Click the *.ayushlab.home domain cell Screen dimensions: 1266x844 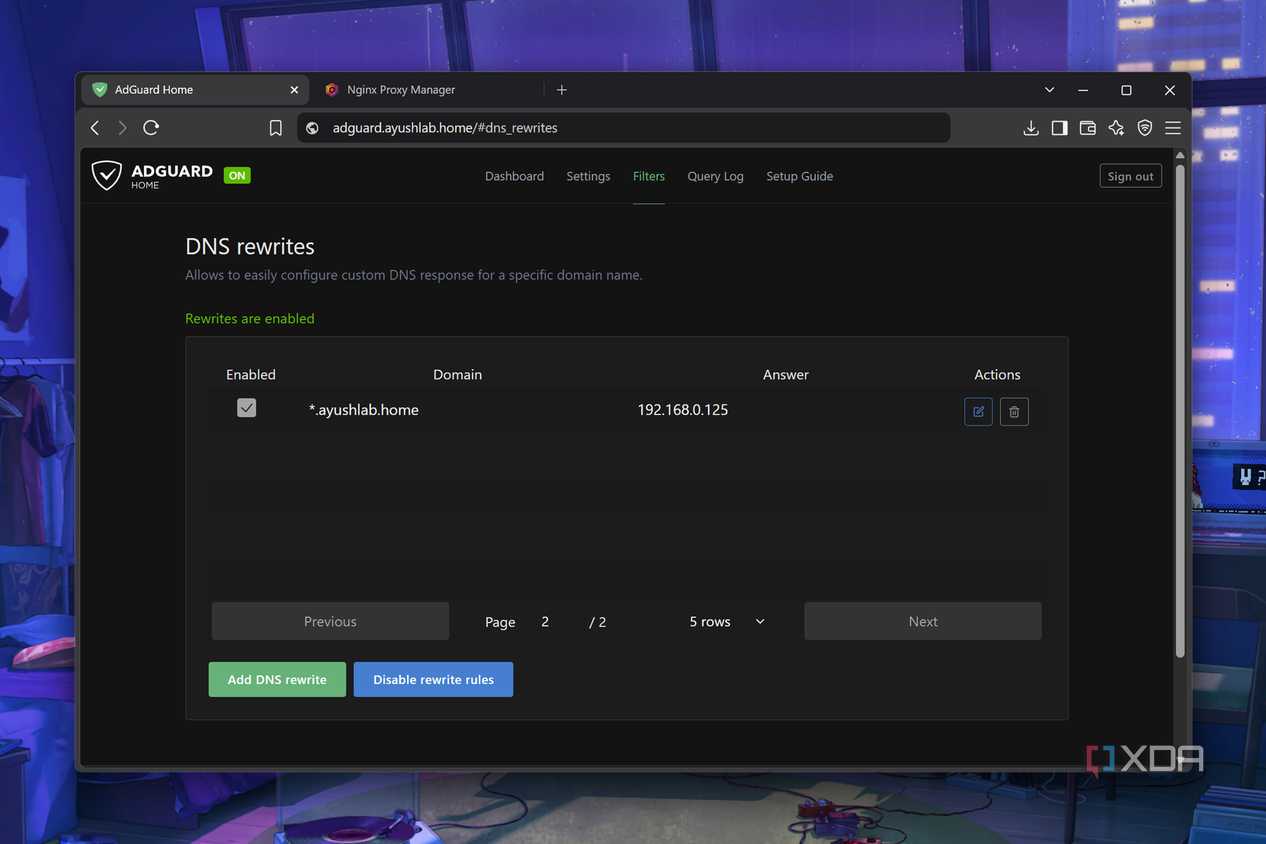click(x=364, y=410)
